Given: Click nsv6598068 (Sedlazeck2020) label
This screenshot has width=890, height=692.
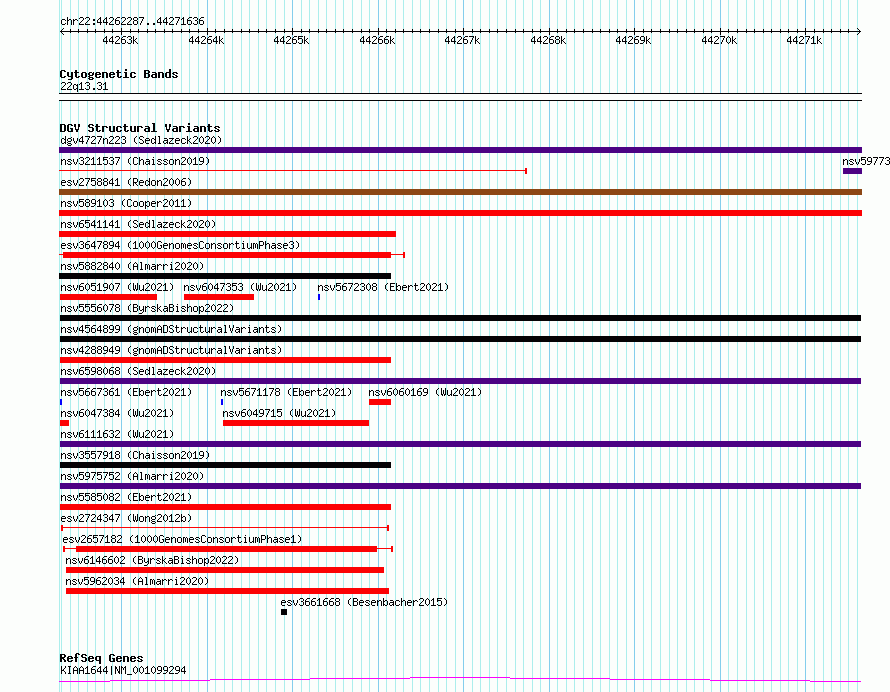Looking at the screenshot, I should click(138, 371).
